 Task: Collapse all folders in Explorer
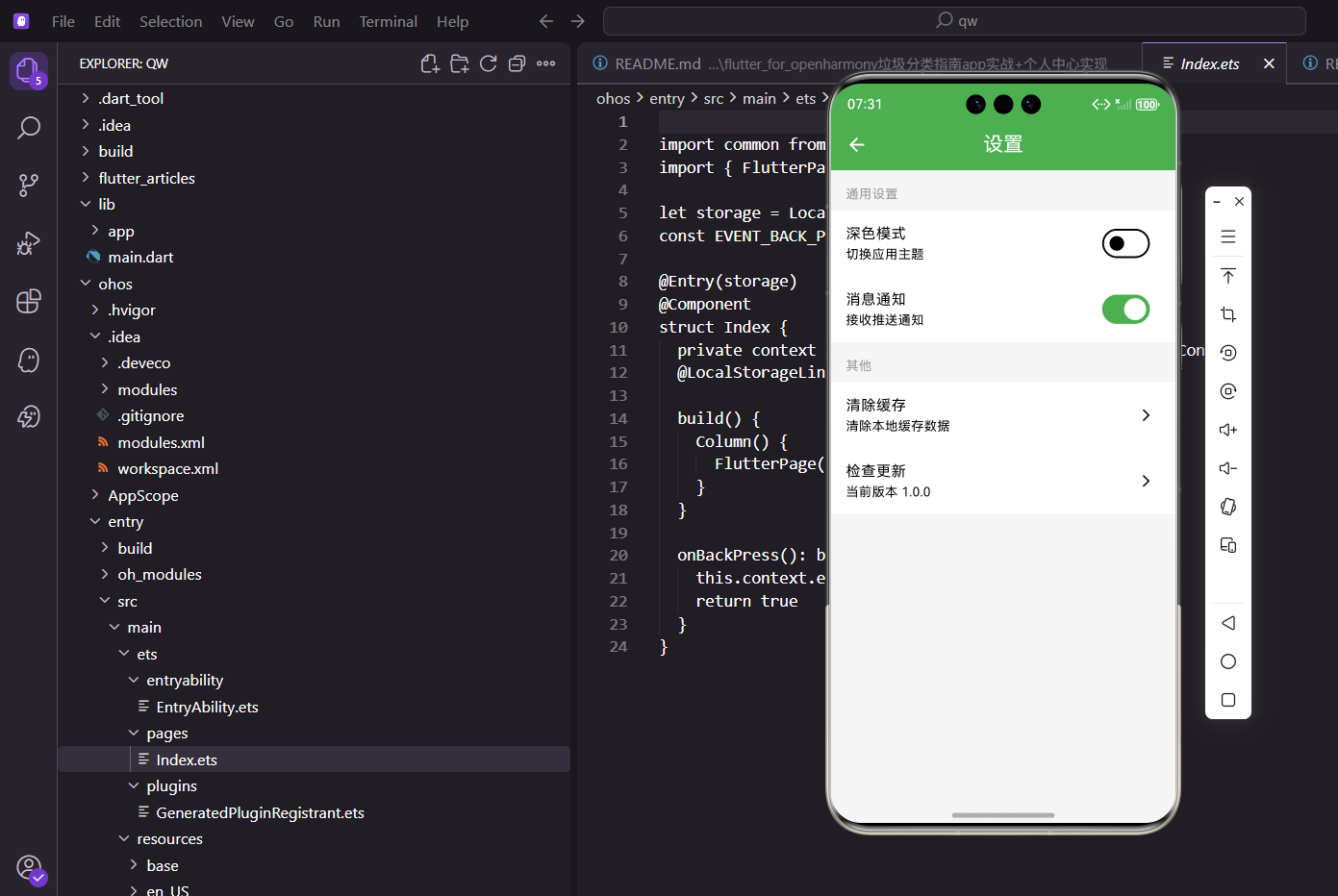click(x=517, y=63)
